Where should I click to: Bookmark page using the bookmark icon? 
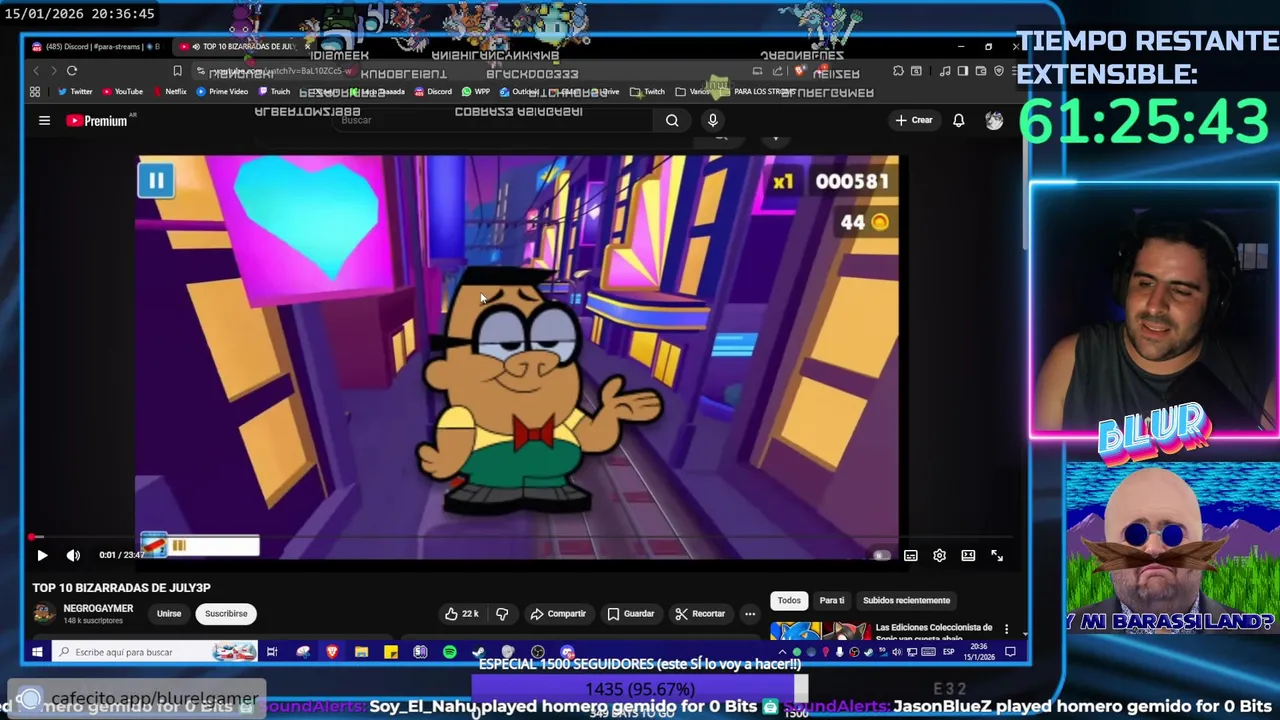click(x=177, y=71)
